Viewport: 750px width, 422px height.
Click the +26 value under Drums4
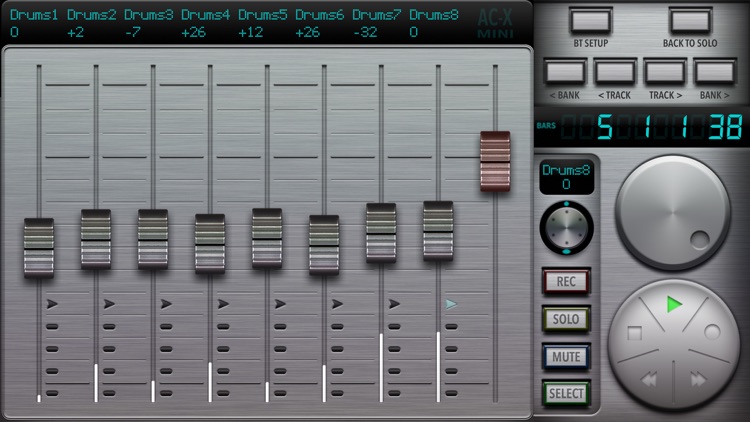point(194,33)
